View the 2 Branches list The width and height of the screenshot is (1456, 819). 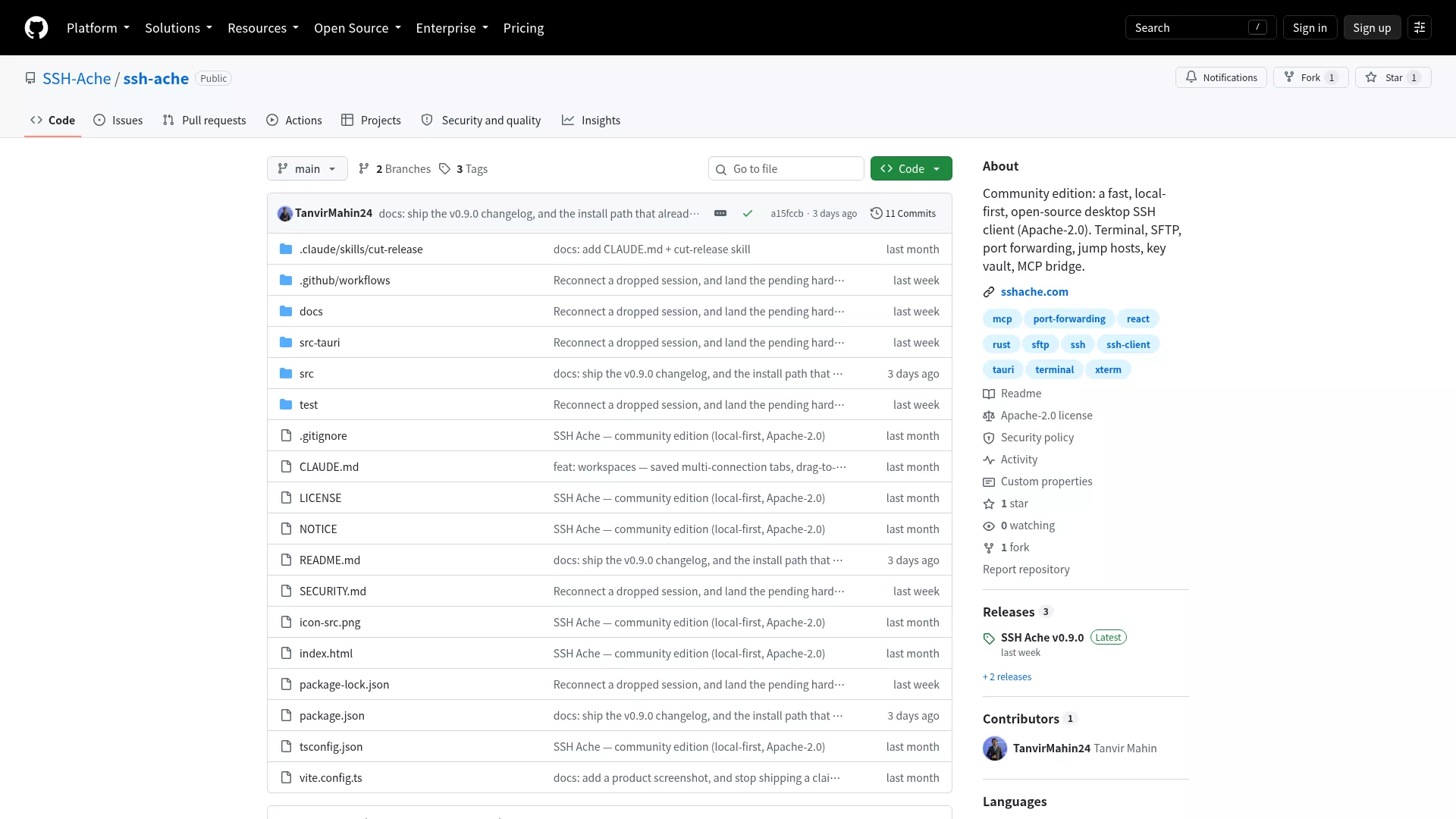(x=394, y=169)
